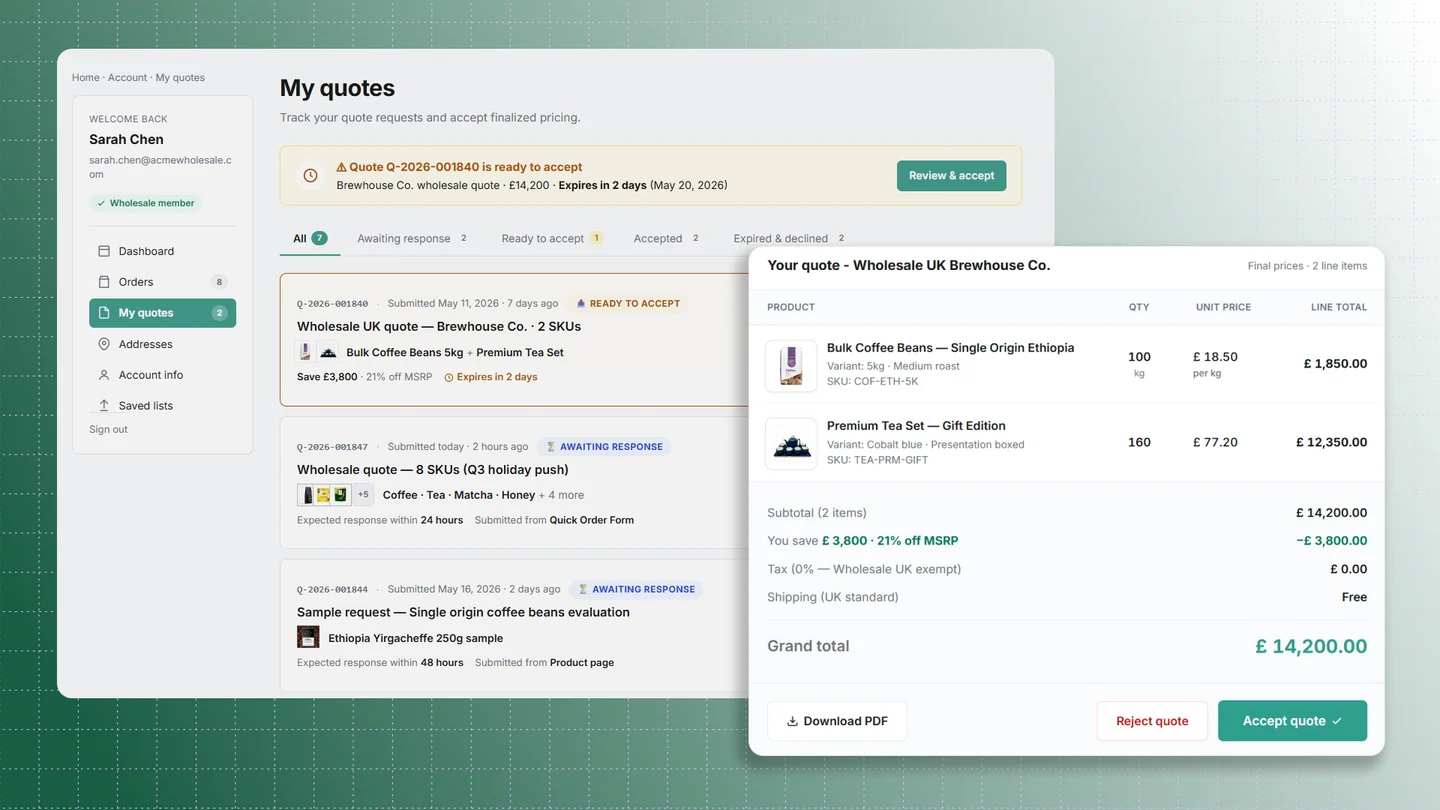This screenshot has width=1440, height=810.
Task: Click the READY TO ACCEPT badge icon
Action: (x=581, y=303)
